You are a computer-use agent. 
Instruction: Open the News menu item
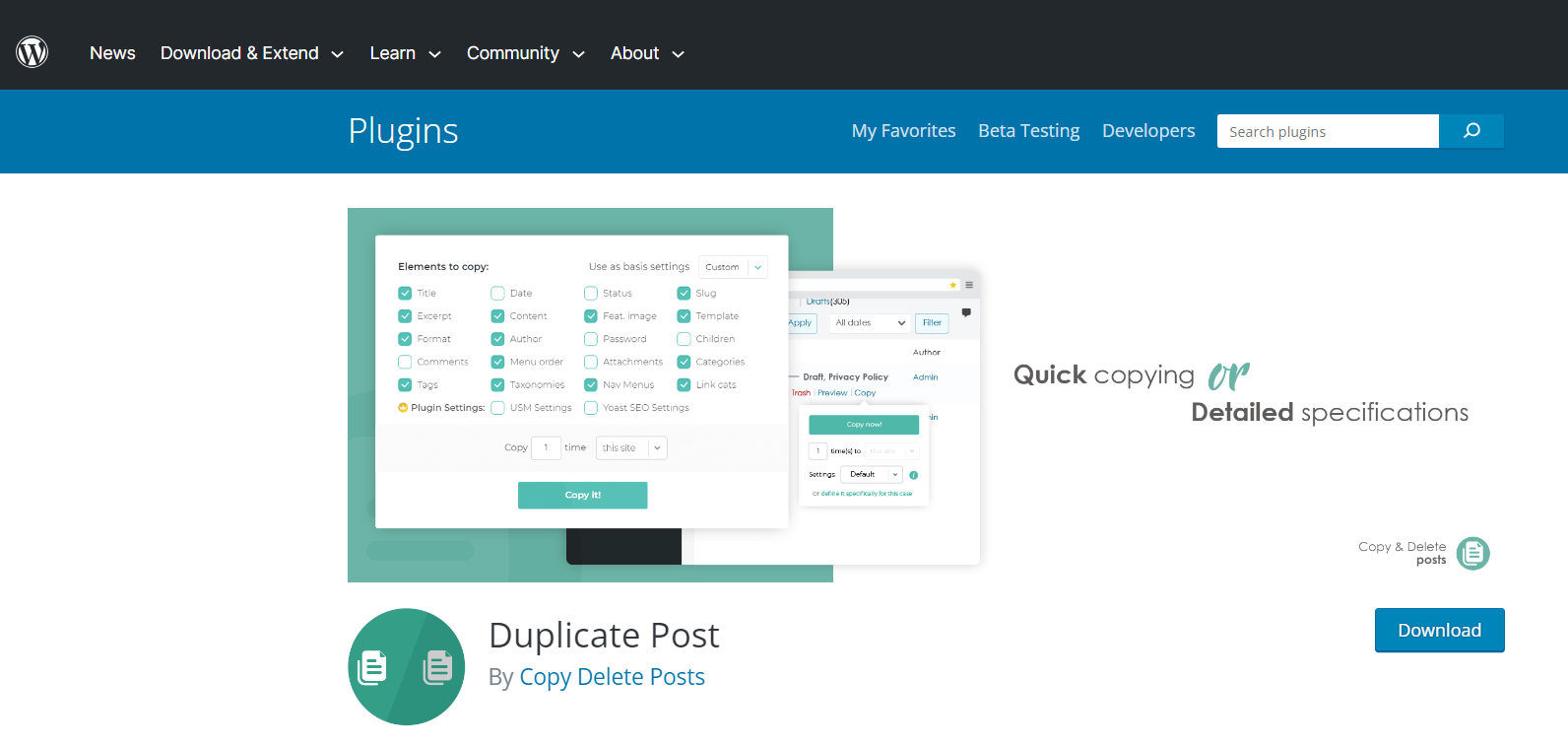point(112,53)
